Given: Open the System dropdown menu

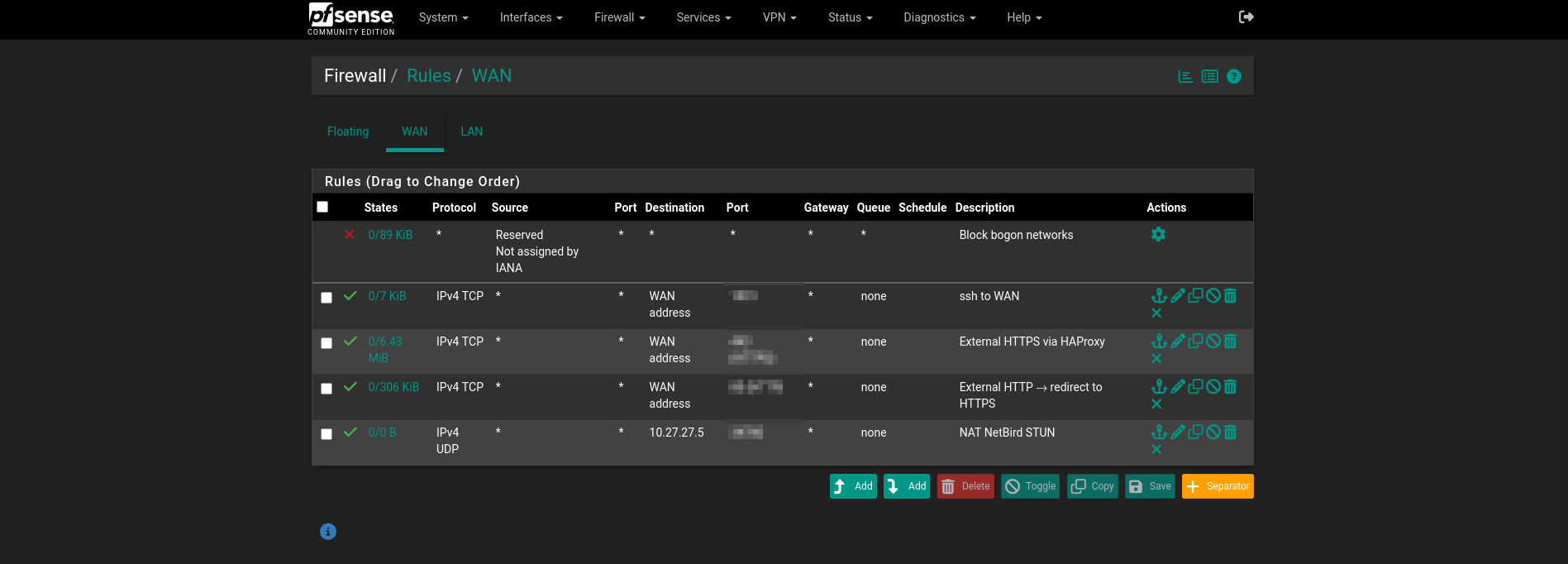Looking at the screenshot, I should coord(443,17).
